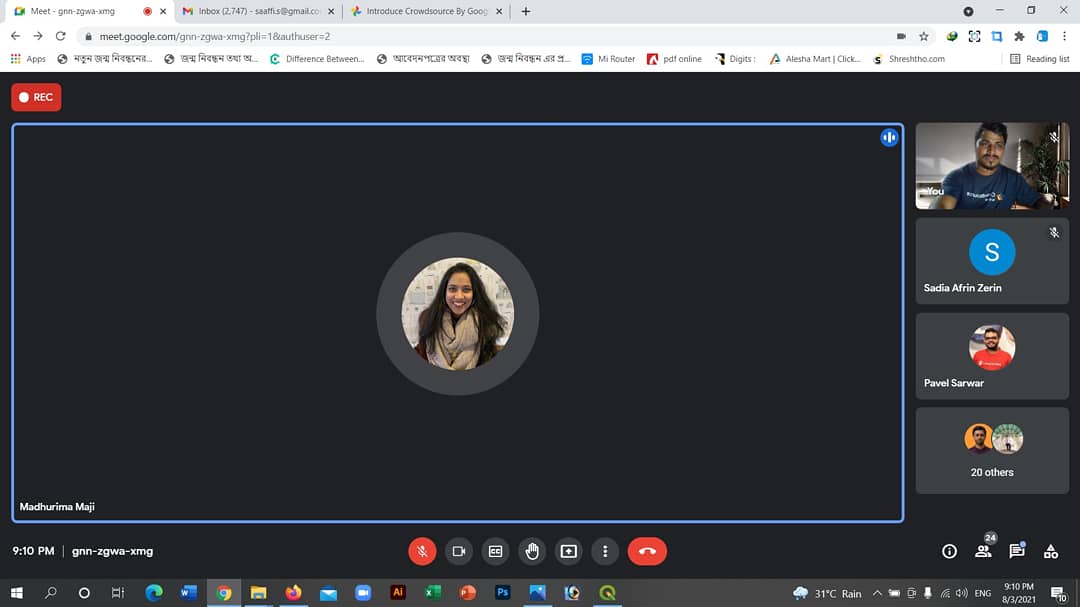The width and height of the screenshot is (1080, 607).
Task: Open QGIS from the taskbar
Action: 607,593
